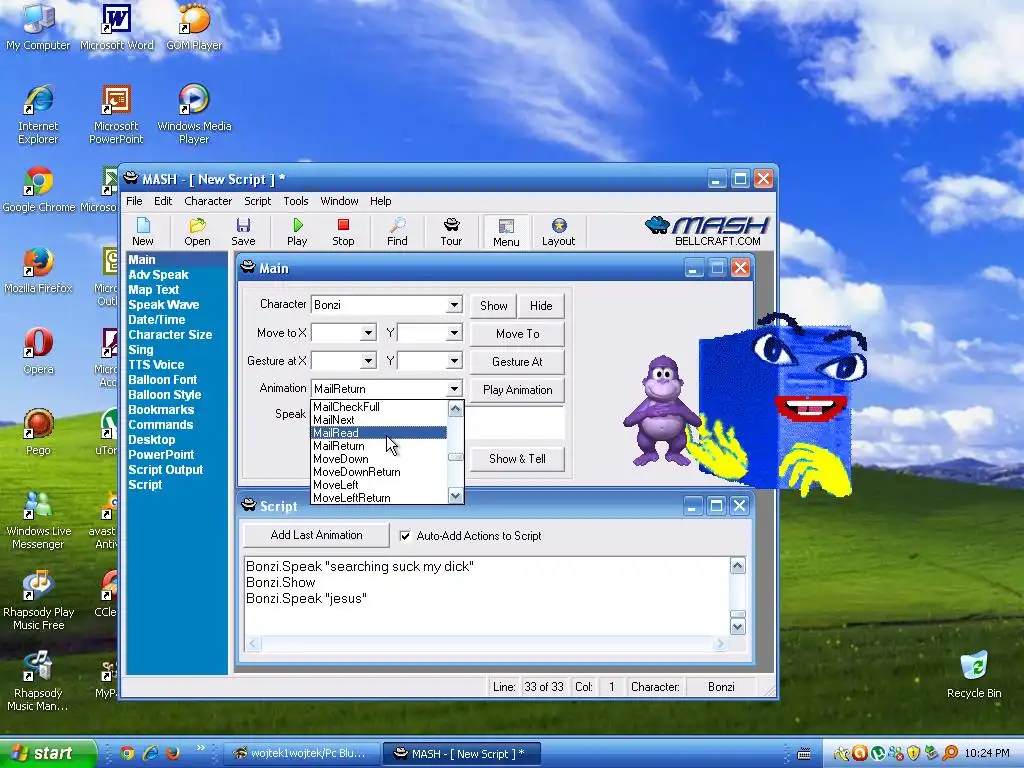Save the script using Save icon

coord(243,232)
